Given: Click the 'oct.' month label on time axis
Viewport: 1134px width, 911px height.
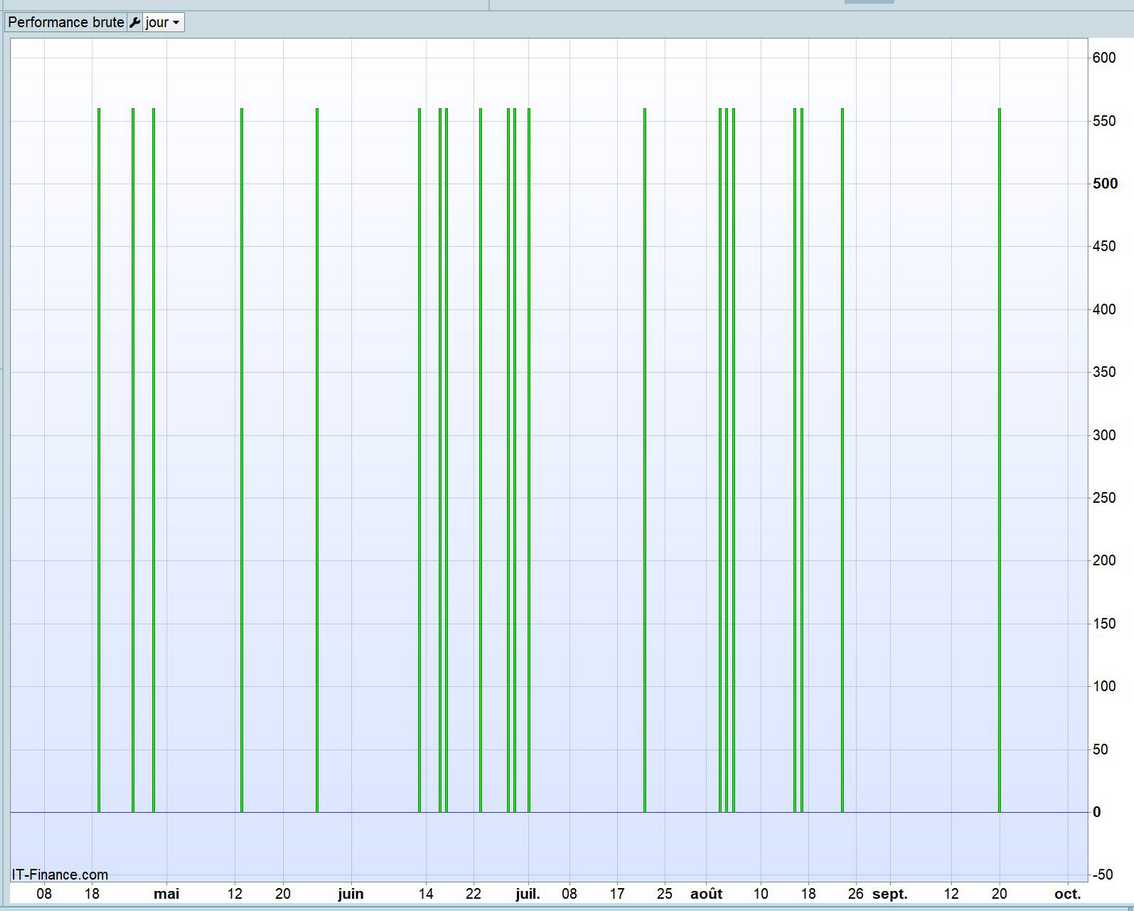Looking at the screenshot, I should click(1067, 894).
